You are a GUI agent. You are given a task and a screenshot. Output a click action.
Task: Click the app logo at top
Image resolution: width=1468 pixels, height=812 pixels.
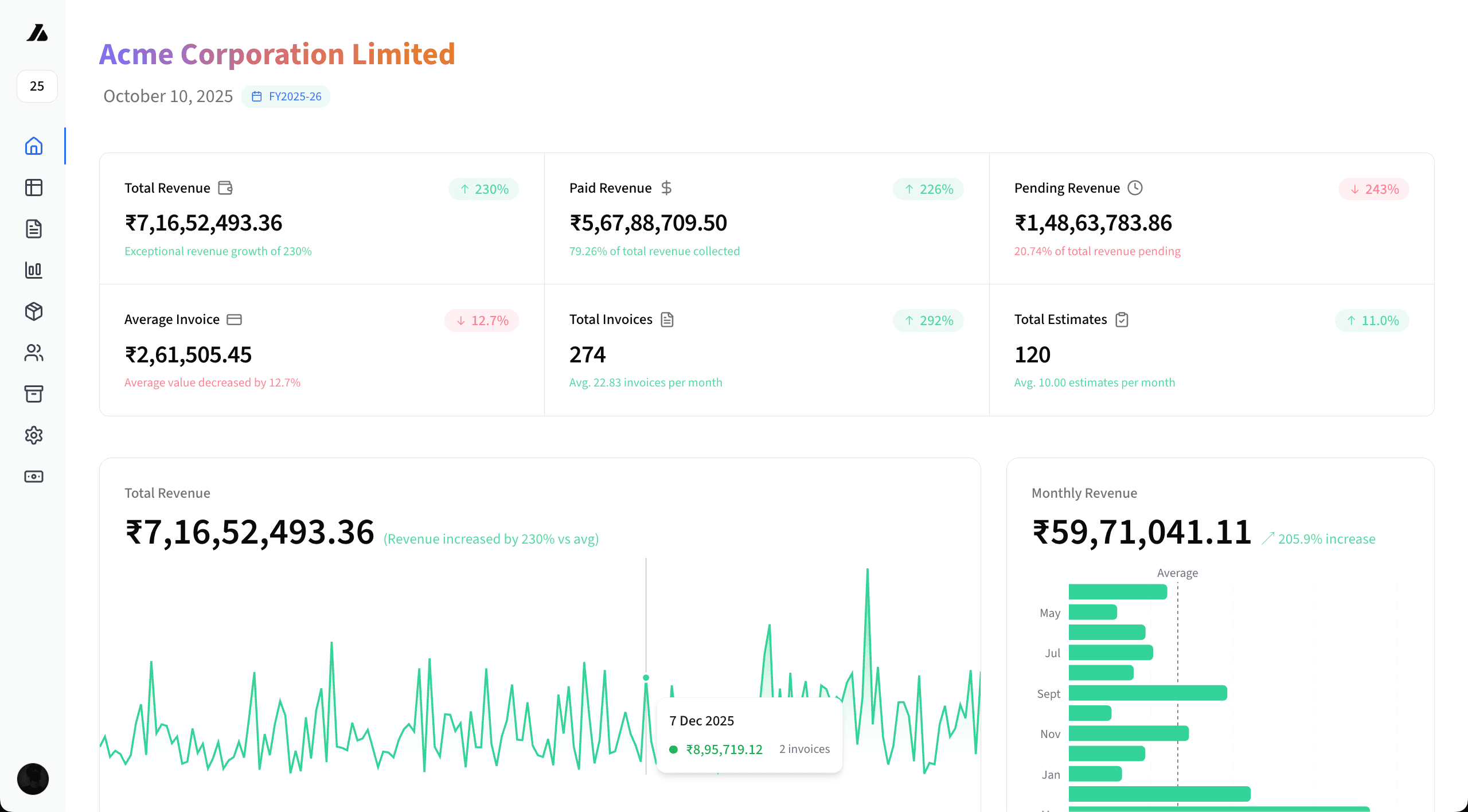click(37, 33)
